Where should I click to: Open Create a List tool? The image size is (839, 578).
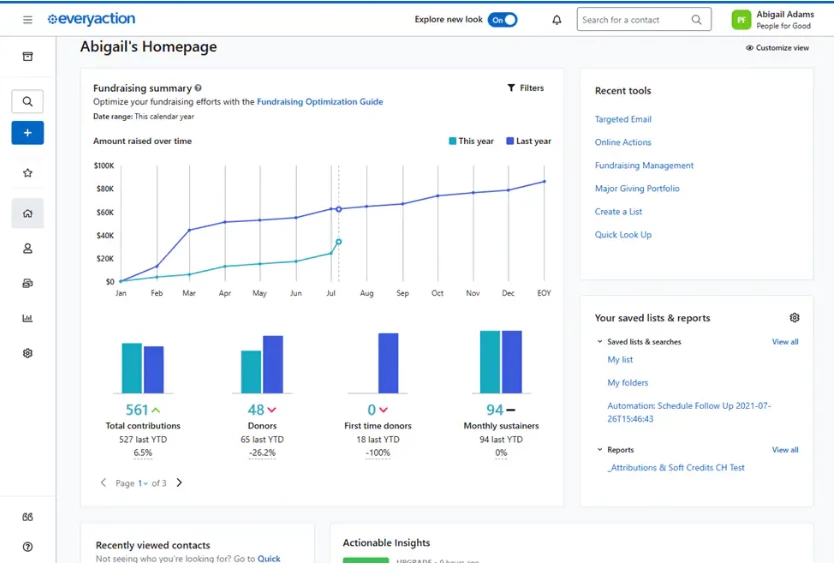[618, 211]
